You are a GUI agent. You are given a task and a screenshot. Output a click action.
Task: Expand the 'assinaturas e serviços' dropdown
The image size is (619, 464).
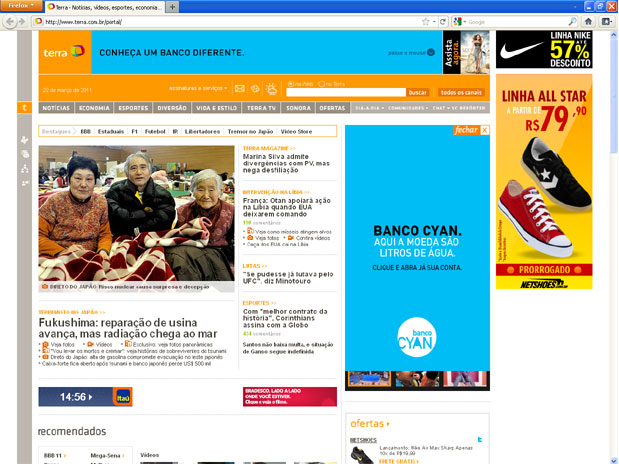tap(198, 88)
